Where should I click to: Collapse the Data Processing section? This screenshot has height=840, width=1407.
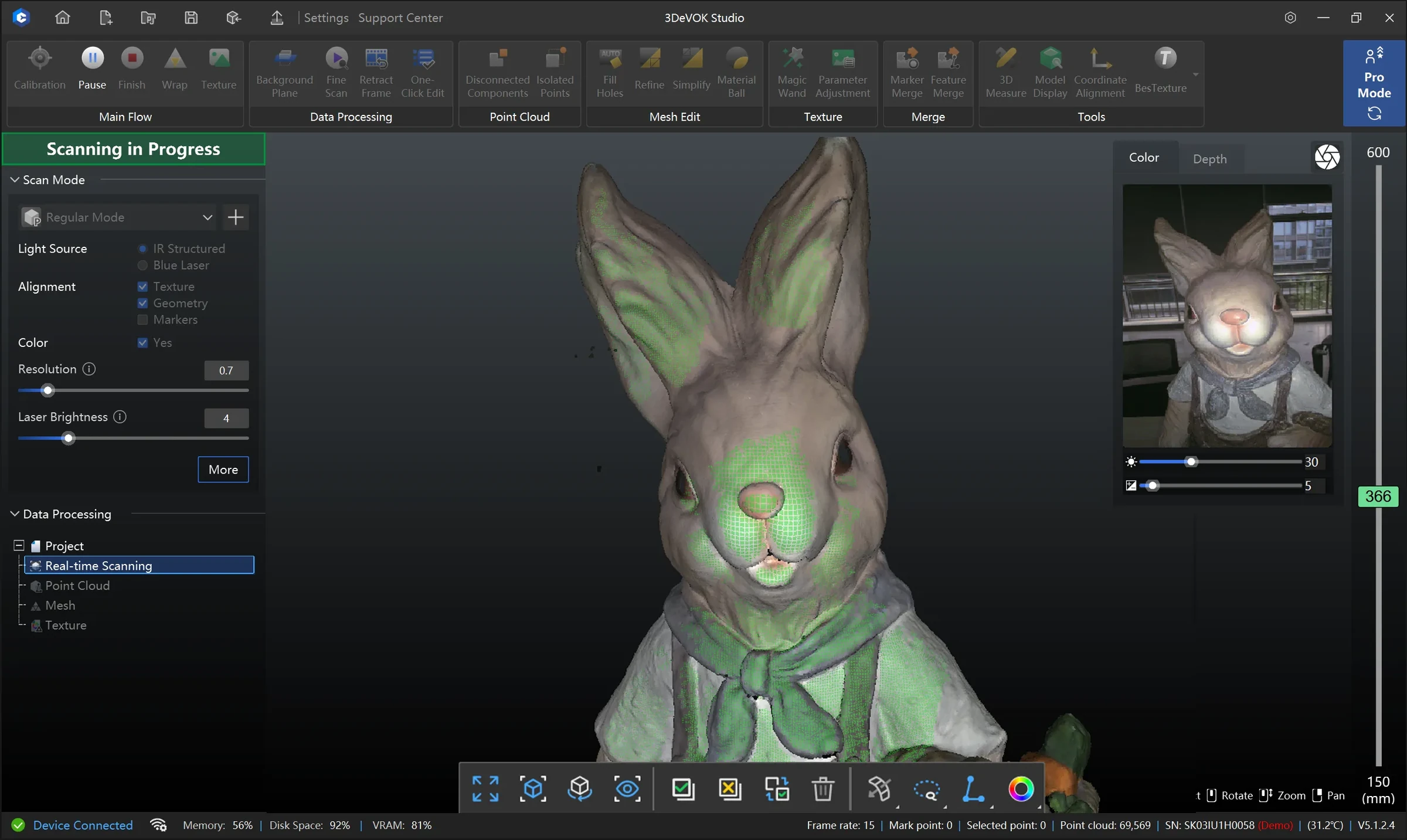coord(15,514)
